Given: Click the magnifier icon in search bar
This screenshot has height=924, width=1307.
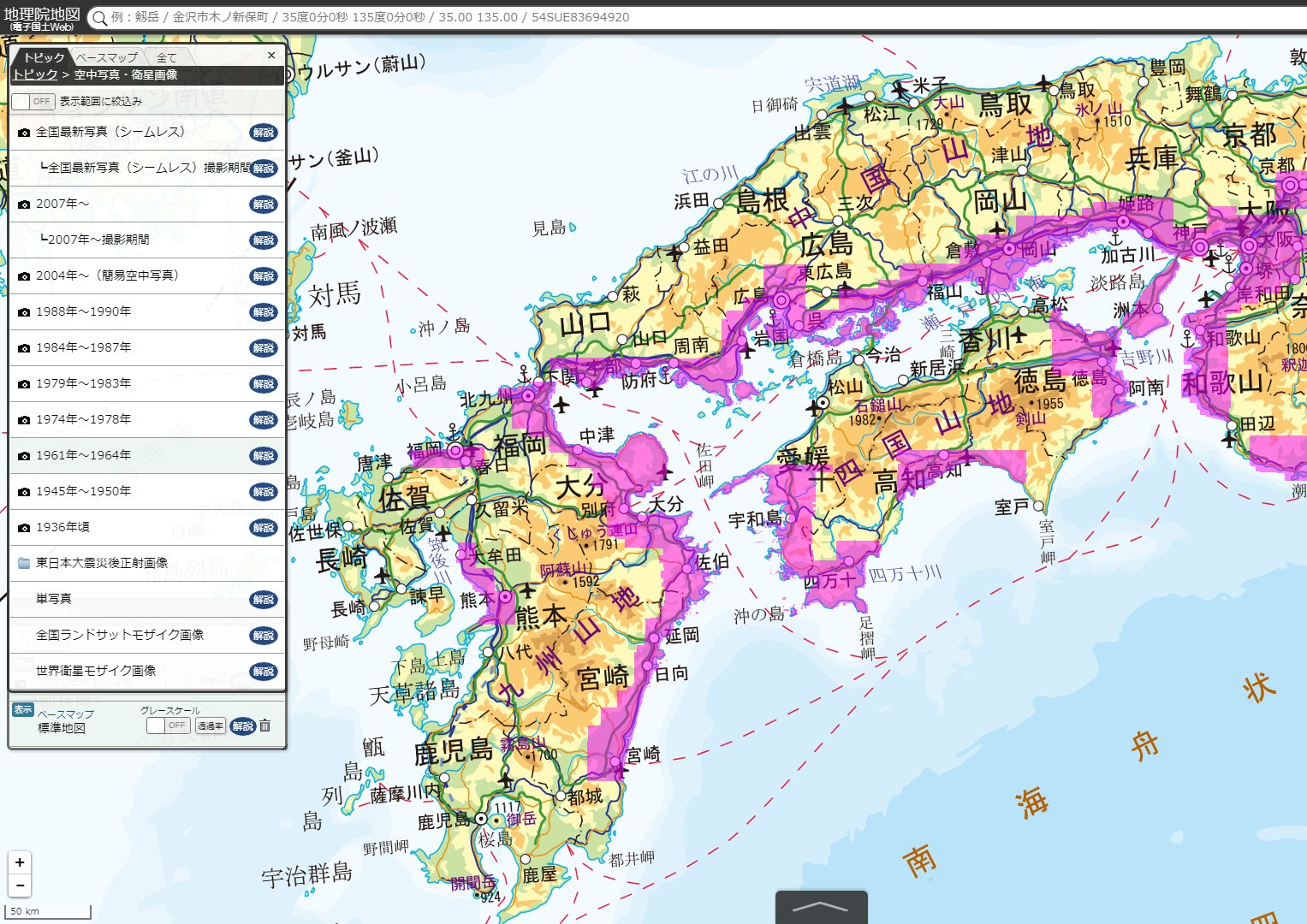Looking at the screenshot, I should pos(99,18).
